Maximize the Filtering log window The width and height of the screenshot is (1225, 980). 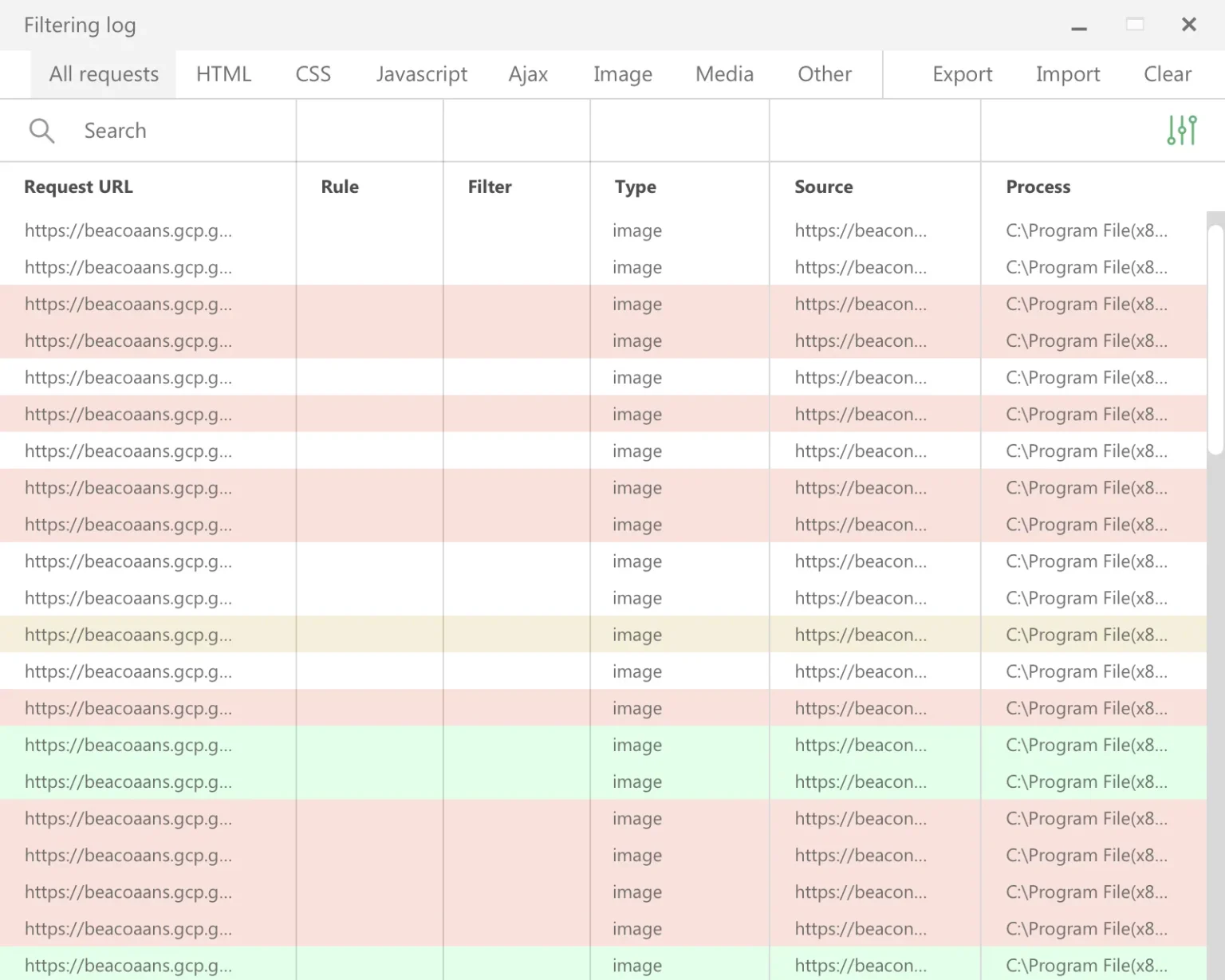(x=1135, y=25)
